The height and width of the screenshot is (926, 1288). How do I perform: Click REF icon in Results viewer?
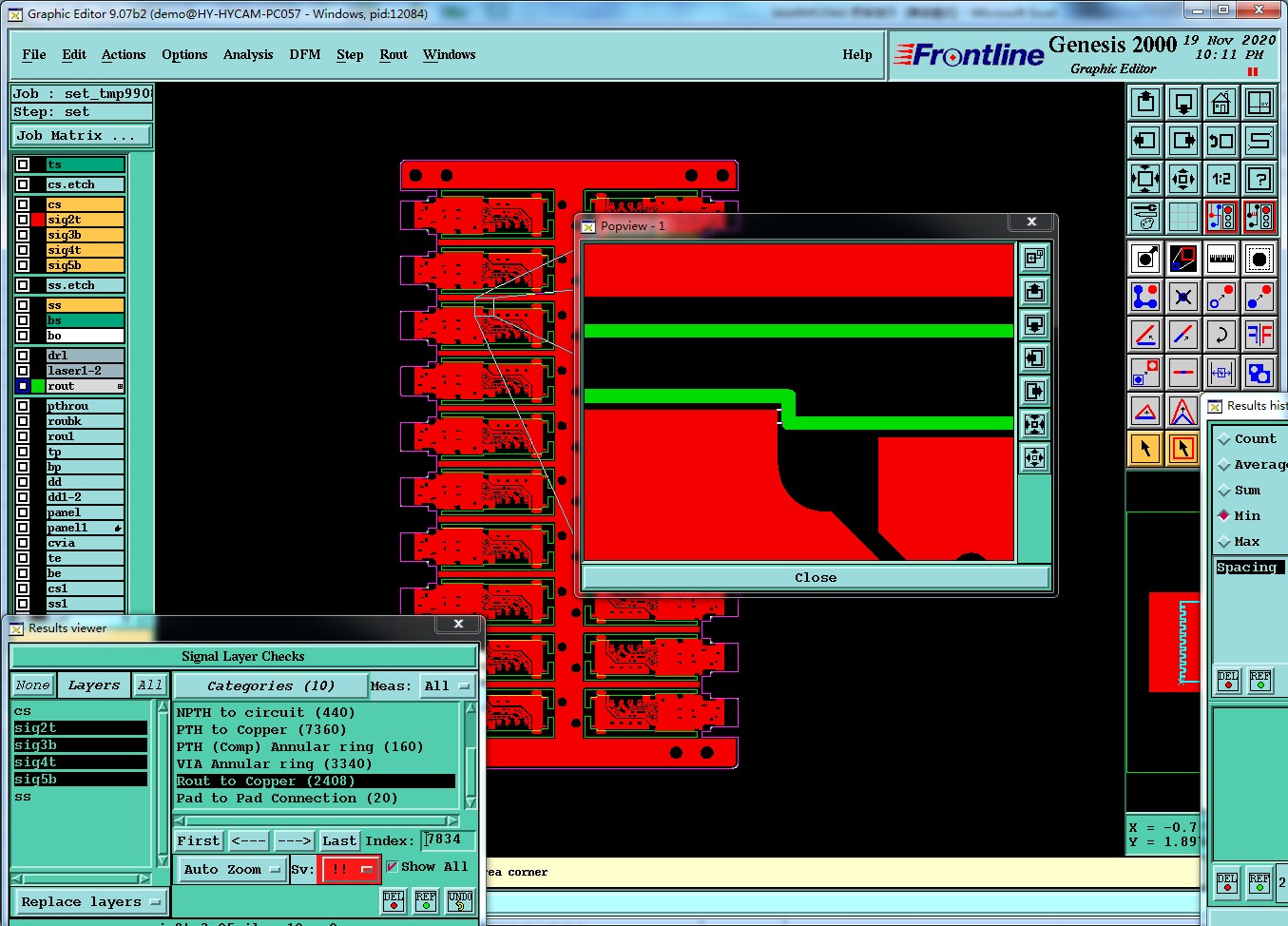[x=426, y=901]
